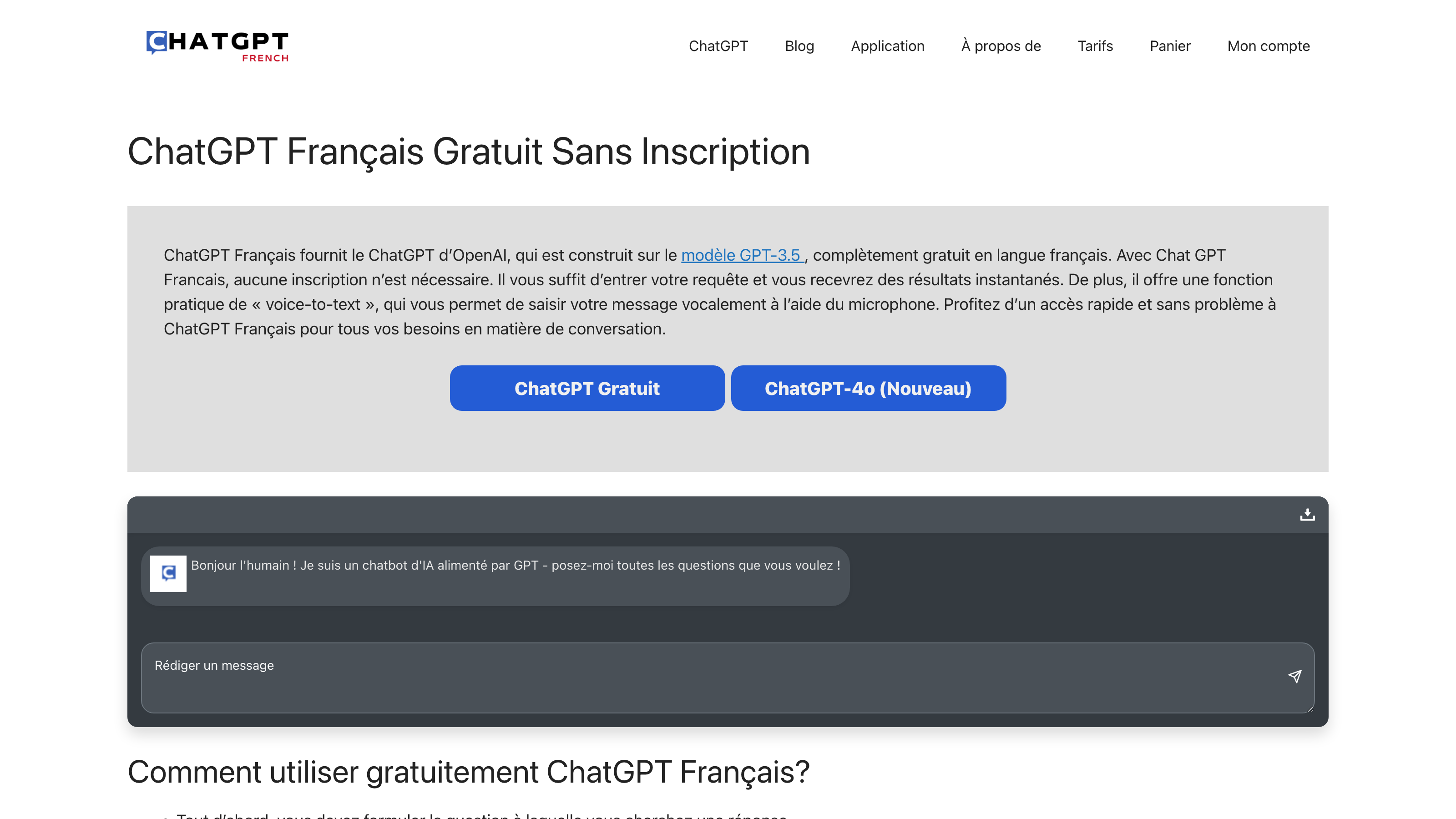The width and height of the screenshot is (1456, 819).
Task: Open the Blog menu item
Action: click(799, 45)
